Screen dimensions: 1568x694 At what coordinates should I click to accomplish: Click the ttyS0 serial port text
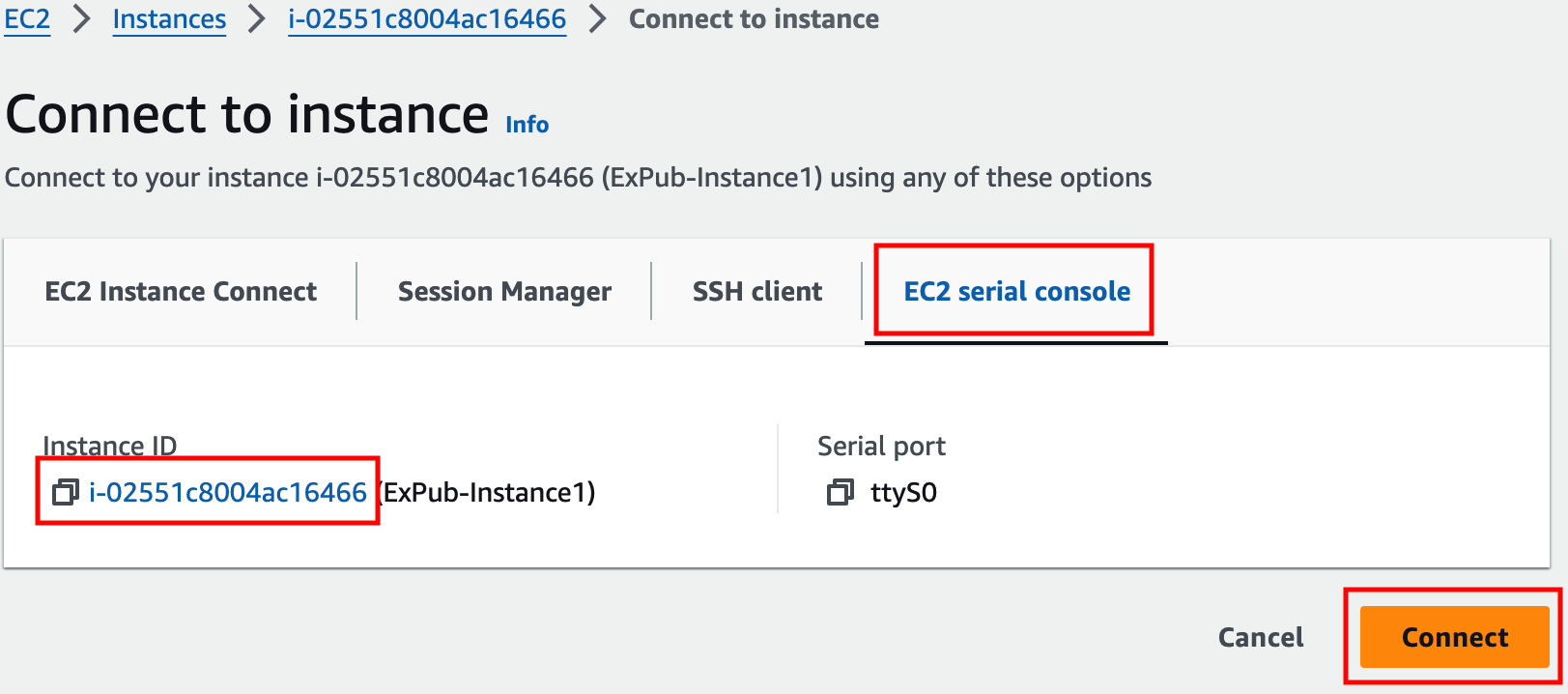tap(903, 493)
